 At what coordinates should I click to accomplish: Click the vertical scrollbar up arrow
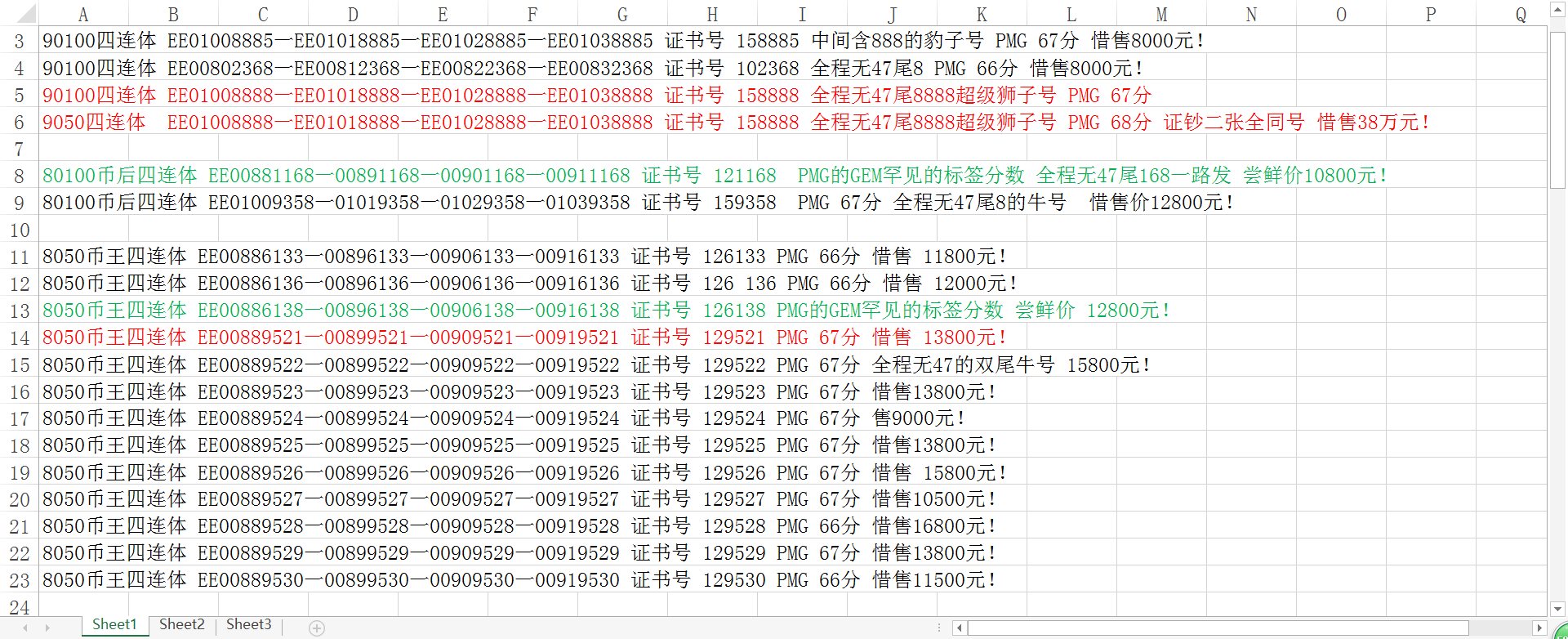1557,11
